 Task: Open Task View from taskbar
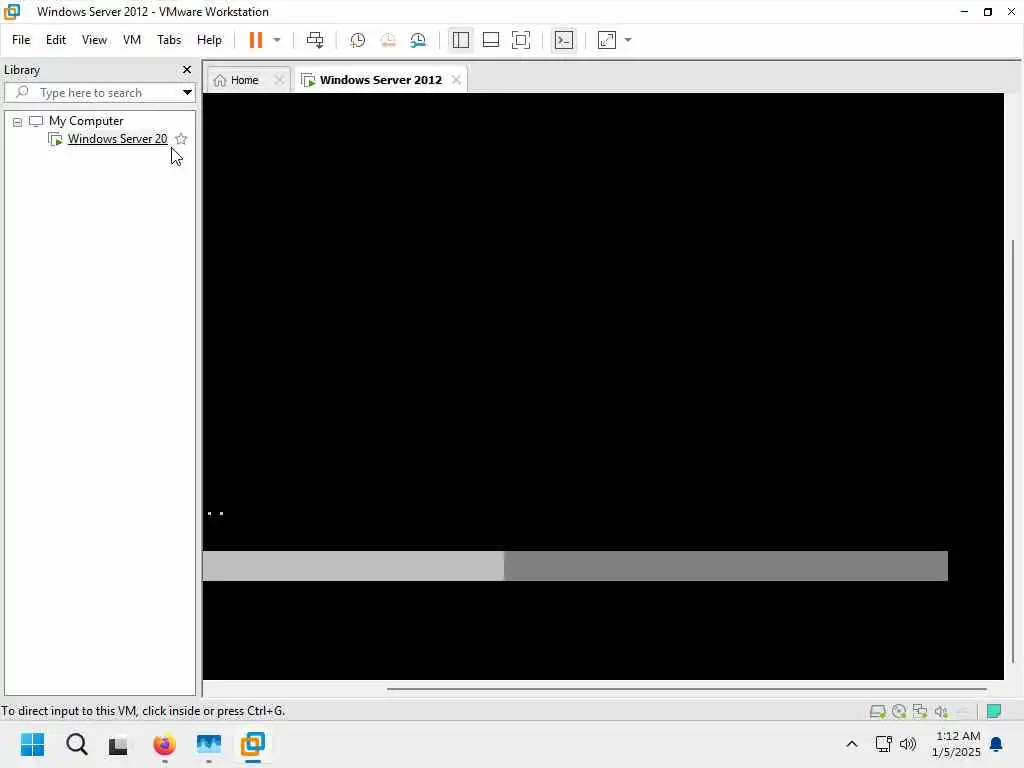click(118, 745)
